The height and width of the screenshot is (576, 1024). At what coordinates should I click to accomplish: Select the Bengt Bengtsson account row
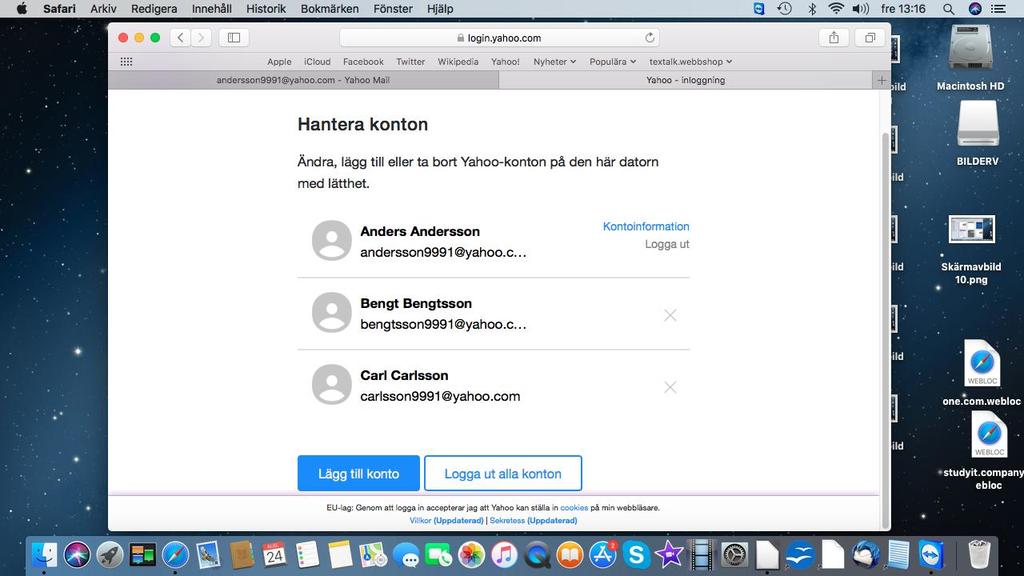click(493, 314)
